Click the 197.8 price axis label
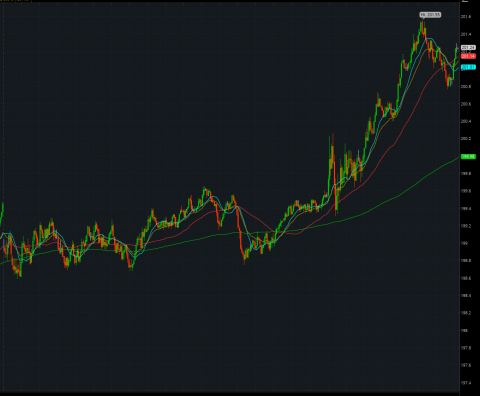Image resolution: width=480 pixels, height=396 pixels. (x=466, y=348)
